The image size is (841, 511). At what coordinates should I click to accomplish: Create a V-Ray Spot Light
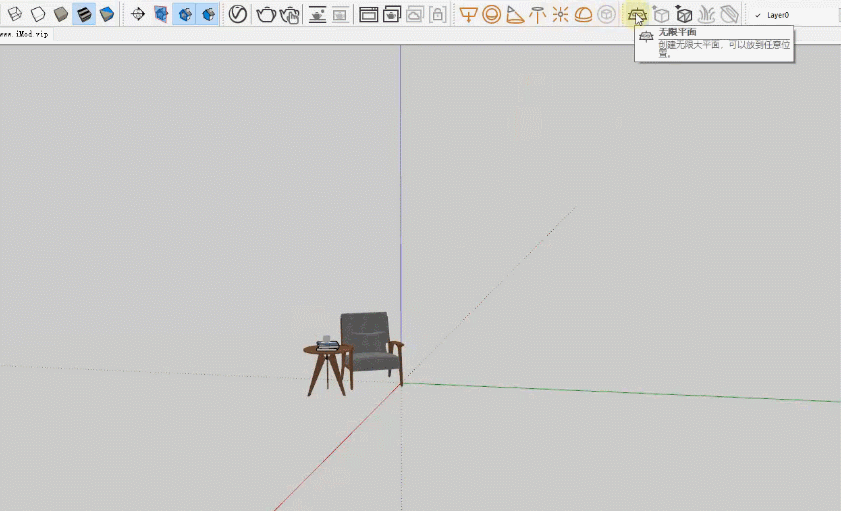click(515, 14)
